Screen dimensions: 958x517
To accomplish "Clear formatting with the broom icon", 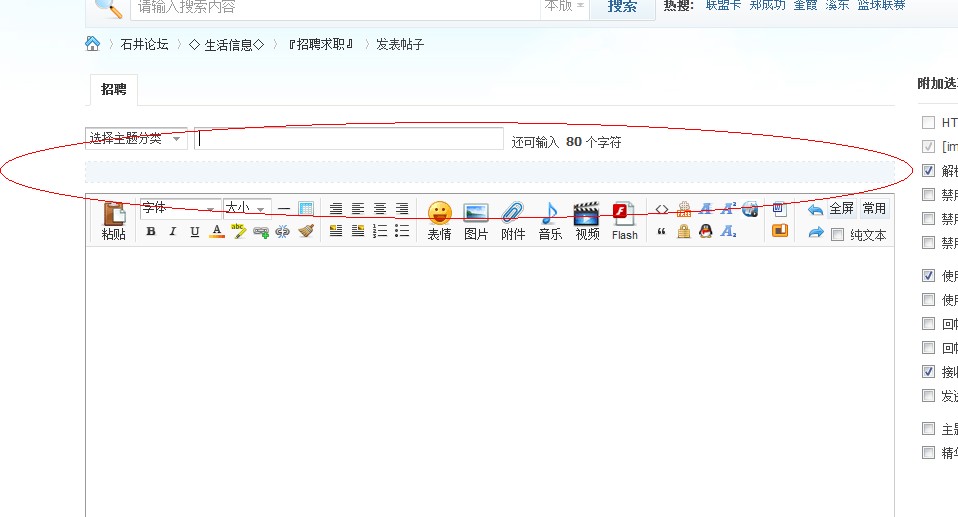I will [x=305, y=231].
